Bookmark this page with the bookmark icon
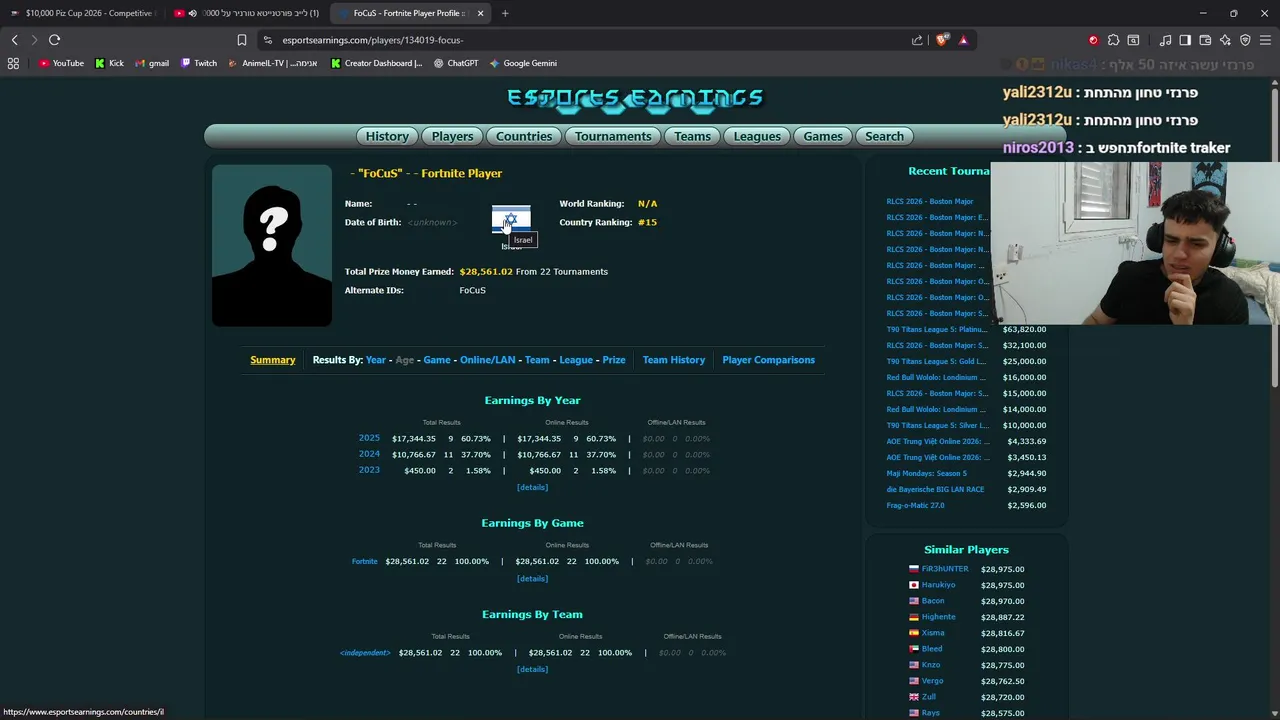This screenshot has height=720, width=1280. (241, 40)
